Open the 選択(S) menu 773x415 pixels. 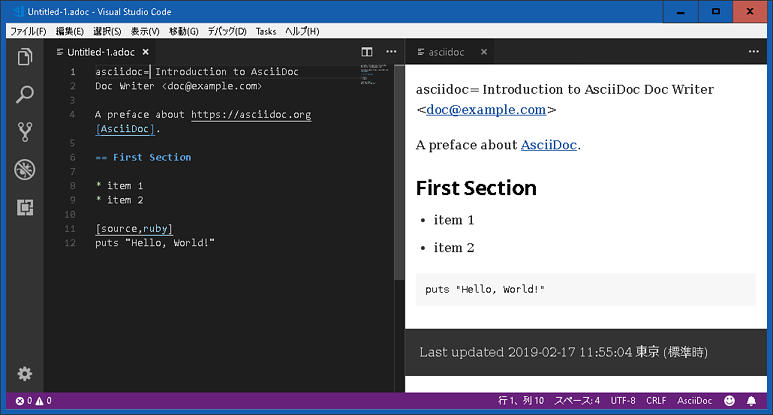[x=107, y=31]
